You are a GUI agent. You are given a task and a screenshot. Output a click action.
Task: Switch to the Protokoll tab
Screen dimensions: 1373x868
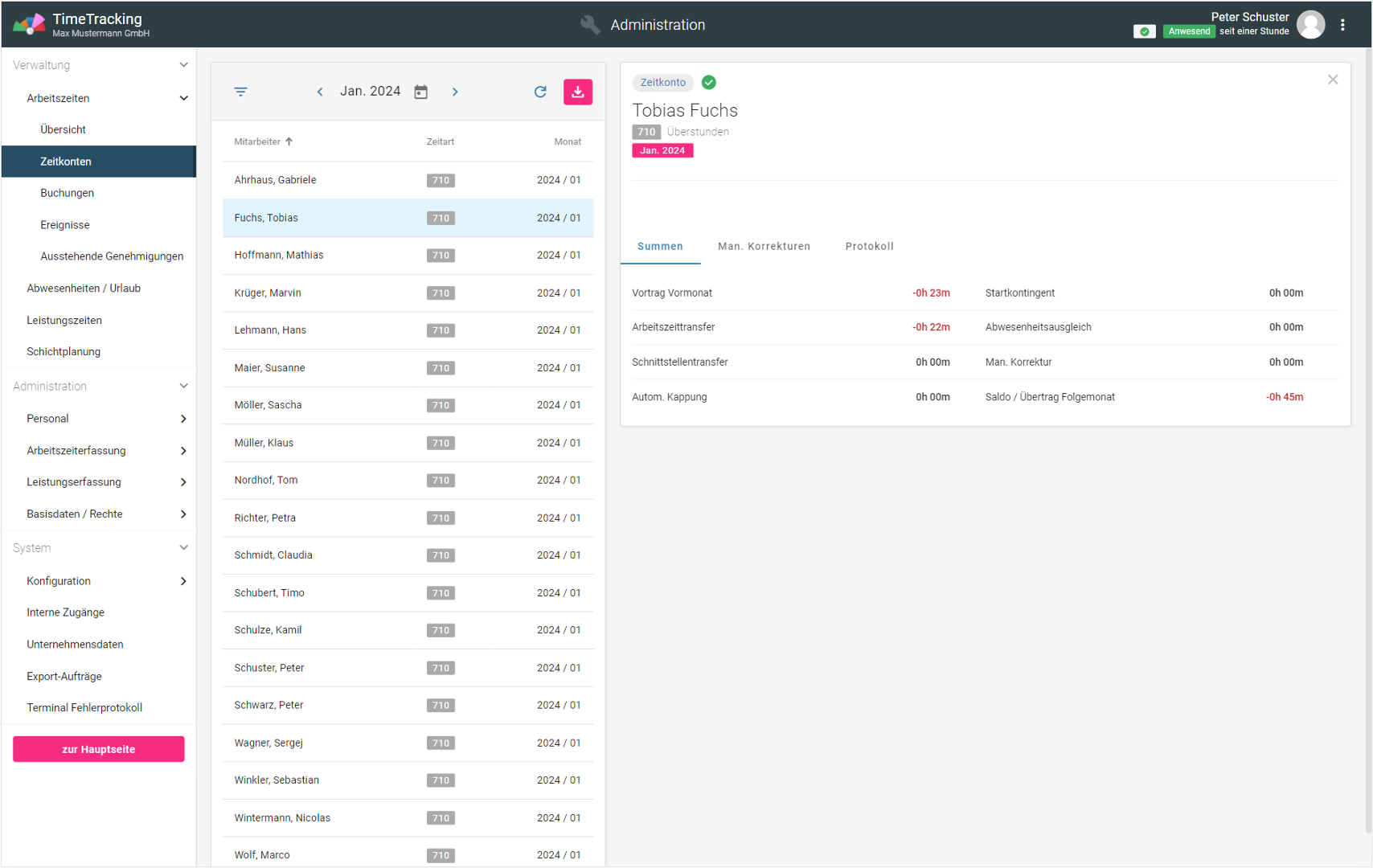pyautogui.click(x=869, y=246)
